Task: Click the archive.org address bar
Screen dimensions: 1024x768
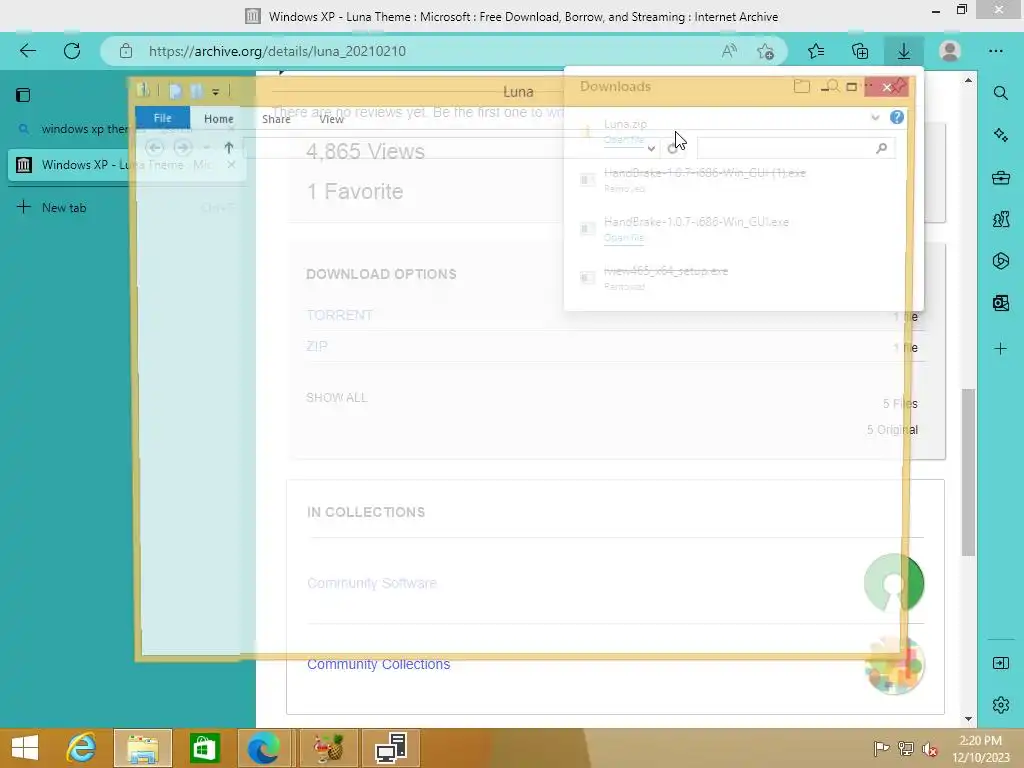Action: [418, 51]
